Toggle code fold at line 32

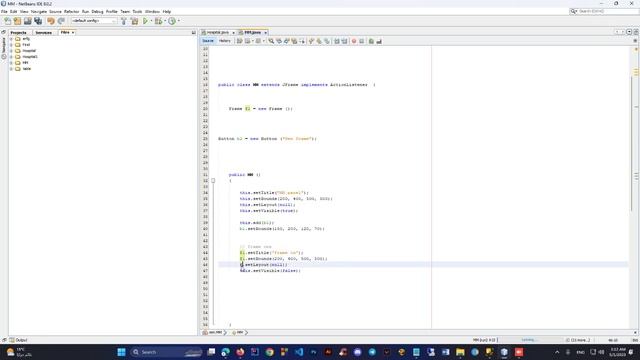pos(213,180)
